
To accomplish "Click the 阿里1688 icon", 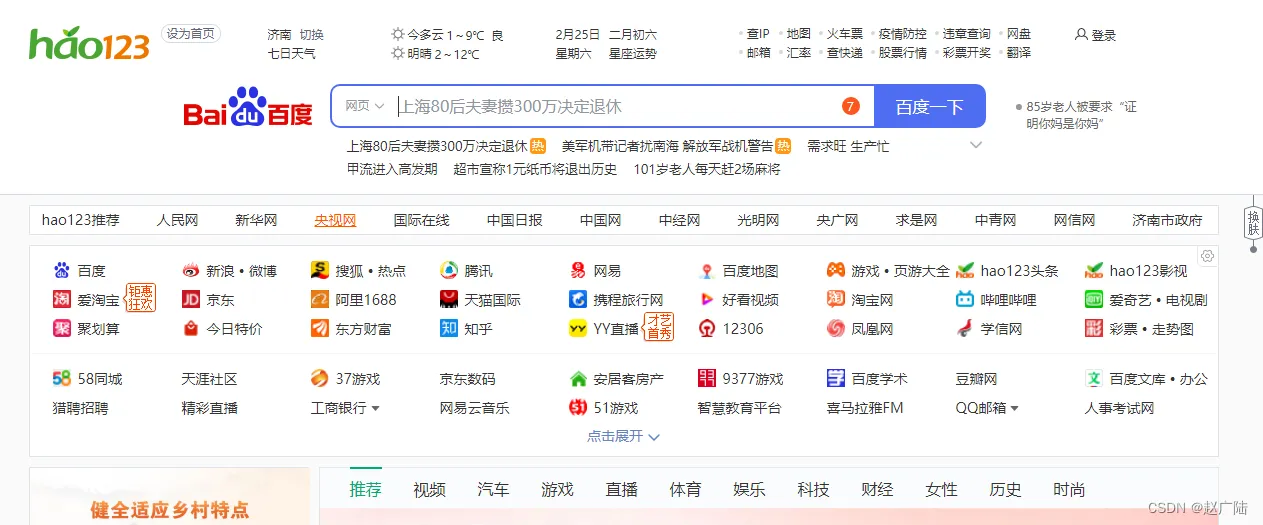I will click(320, 300).
